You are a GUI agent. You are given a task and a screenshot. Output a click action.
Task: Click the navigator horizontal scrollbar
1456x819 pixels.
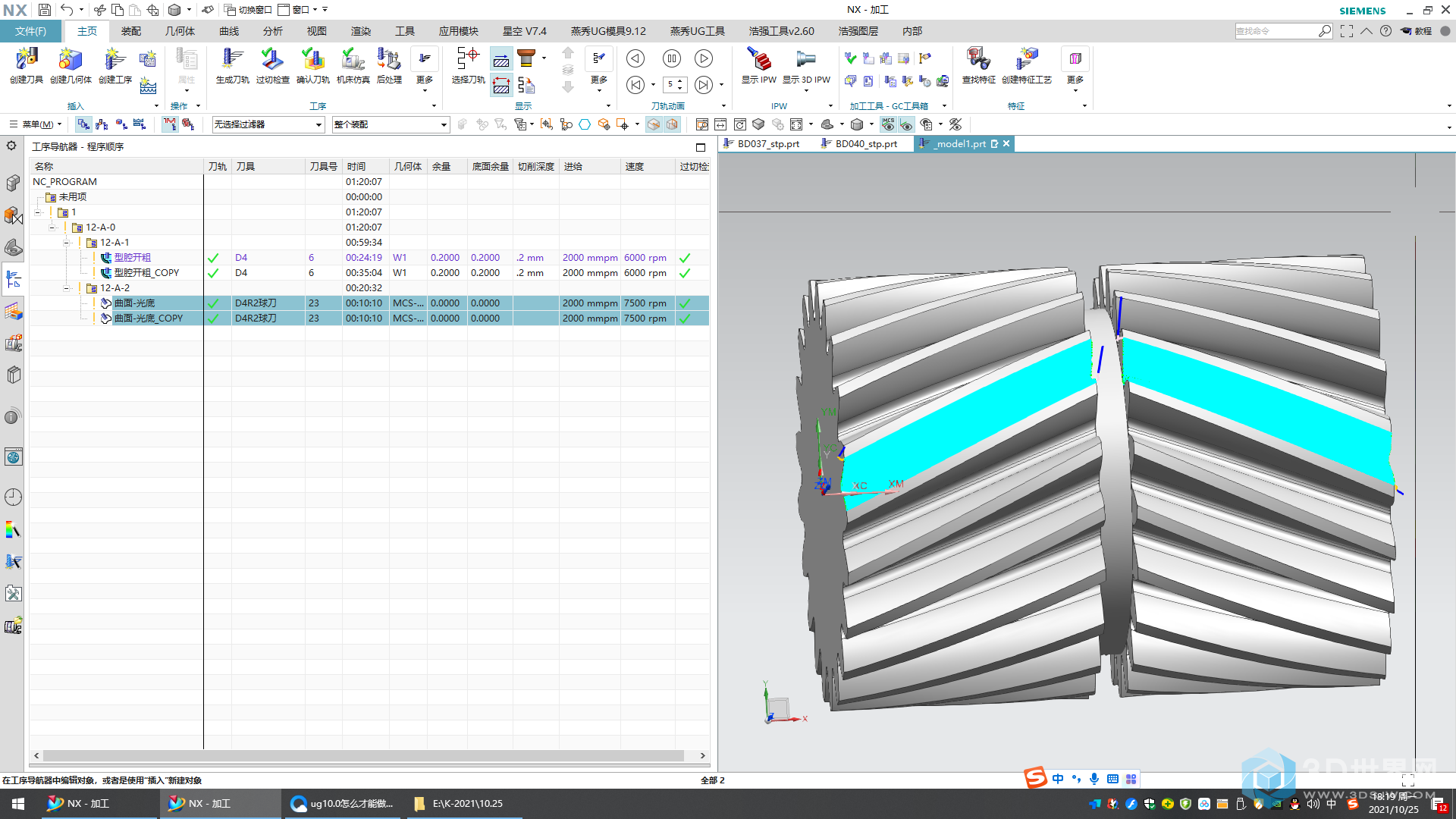[364, 755]
